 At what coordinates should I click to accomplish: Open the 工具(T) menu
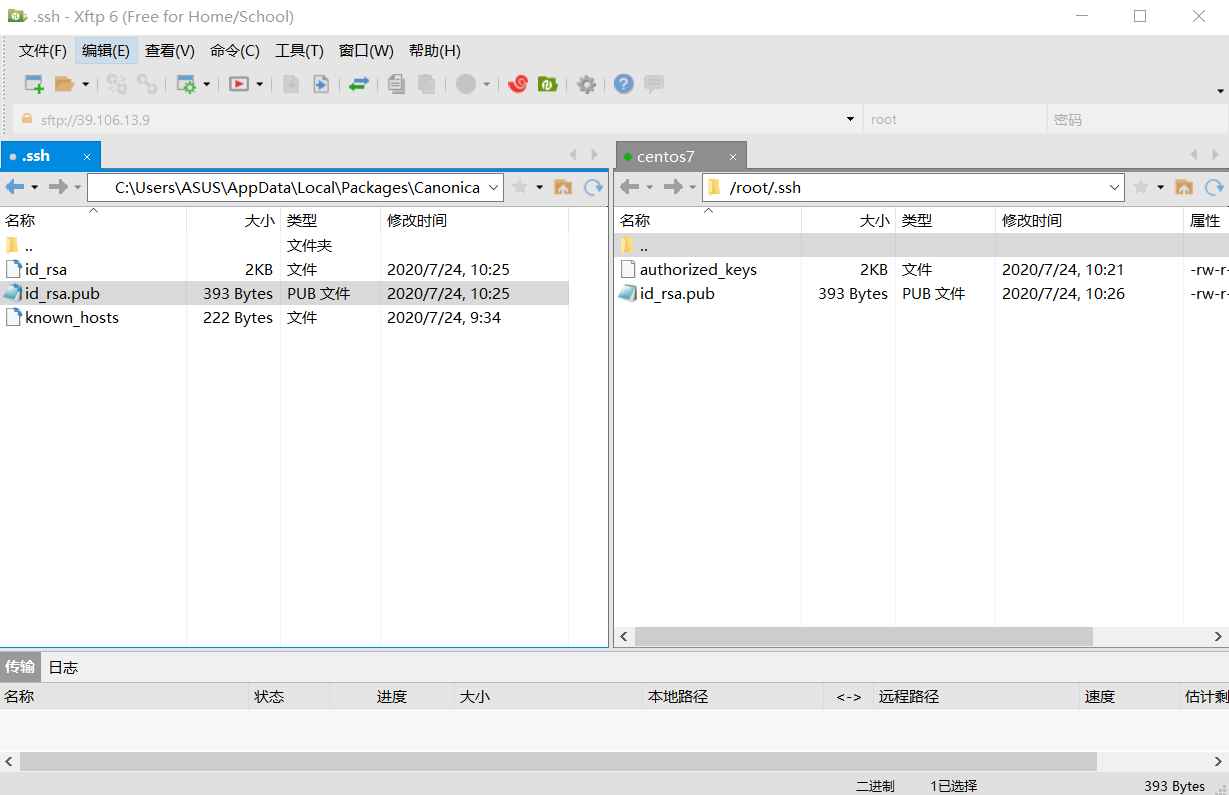299,51
